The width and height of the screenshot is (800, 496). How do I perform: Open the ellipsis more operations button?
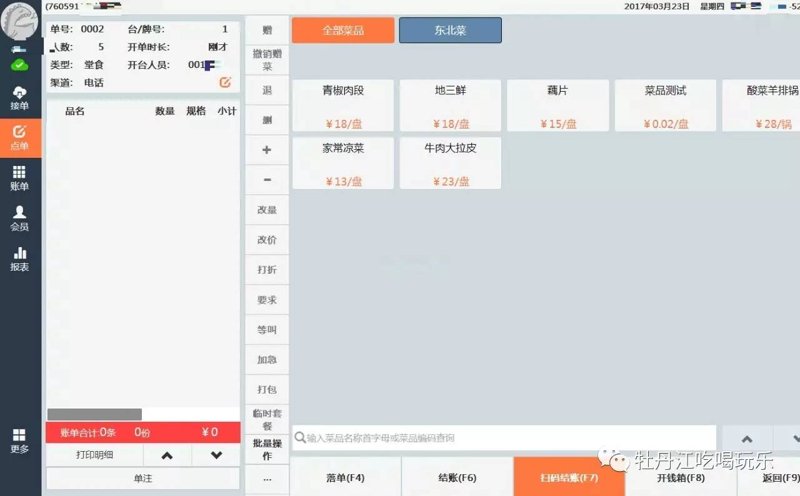click(x=267, y=479)
